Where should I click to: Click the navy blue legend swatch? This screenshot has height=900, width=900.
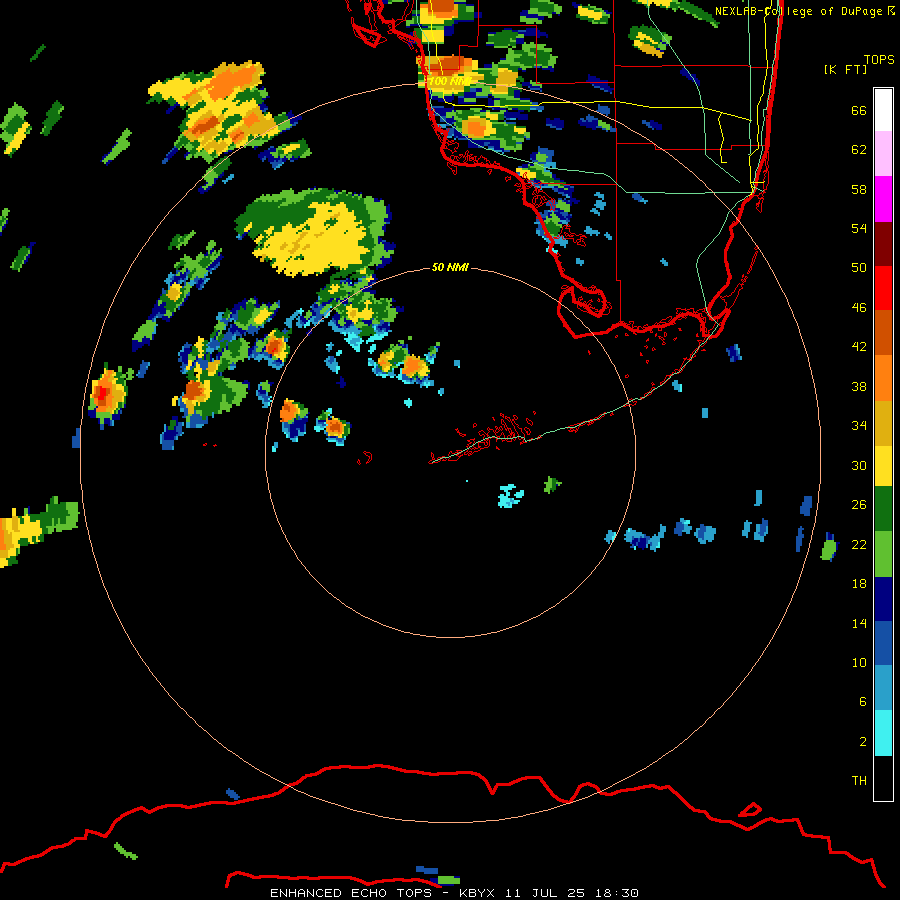(x=883, y=599)
